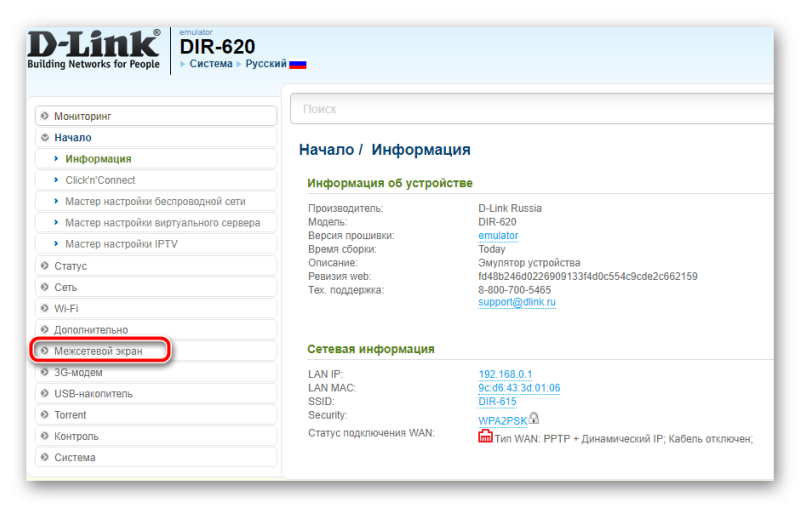The height and width of the screenshot is (508, 800).
Task: Click the LAN MAC address link
Action: tap(519, 388)
